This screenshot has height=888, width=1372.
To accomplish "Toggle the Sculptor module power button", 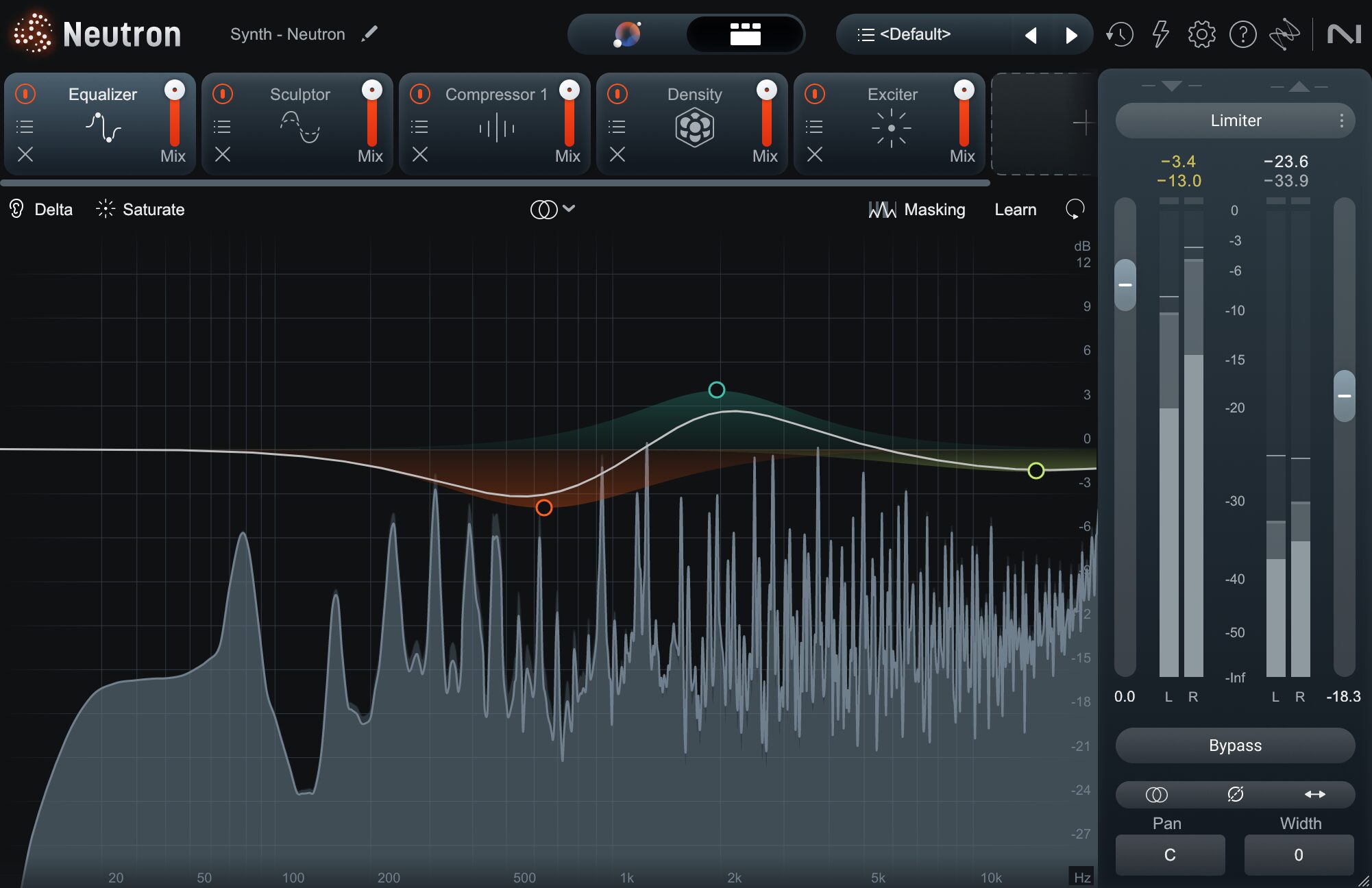I will [x=223, y=94].
